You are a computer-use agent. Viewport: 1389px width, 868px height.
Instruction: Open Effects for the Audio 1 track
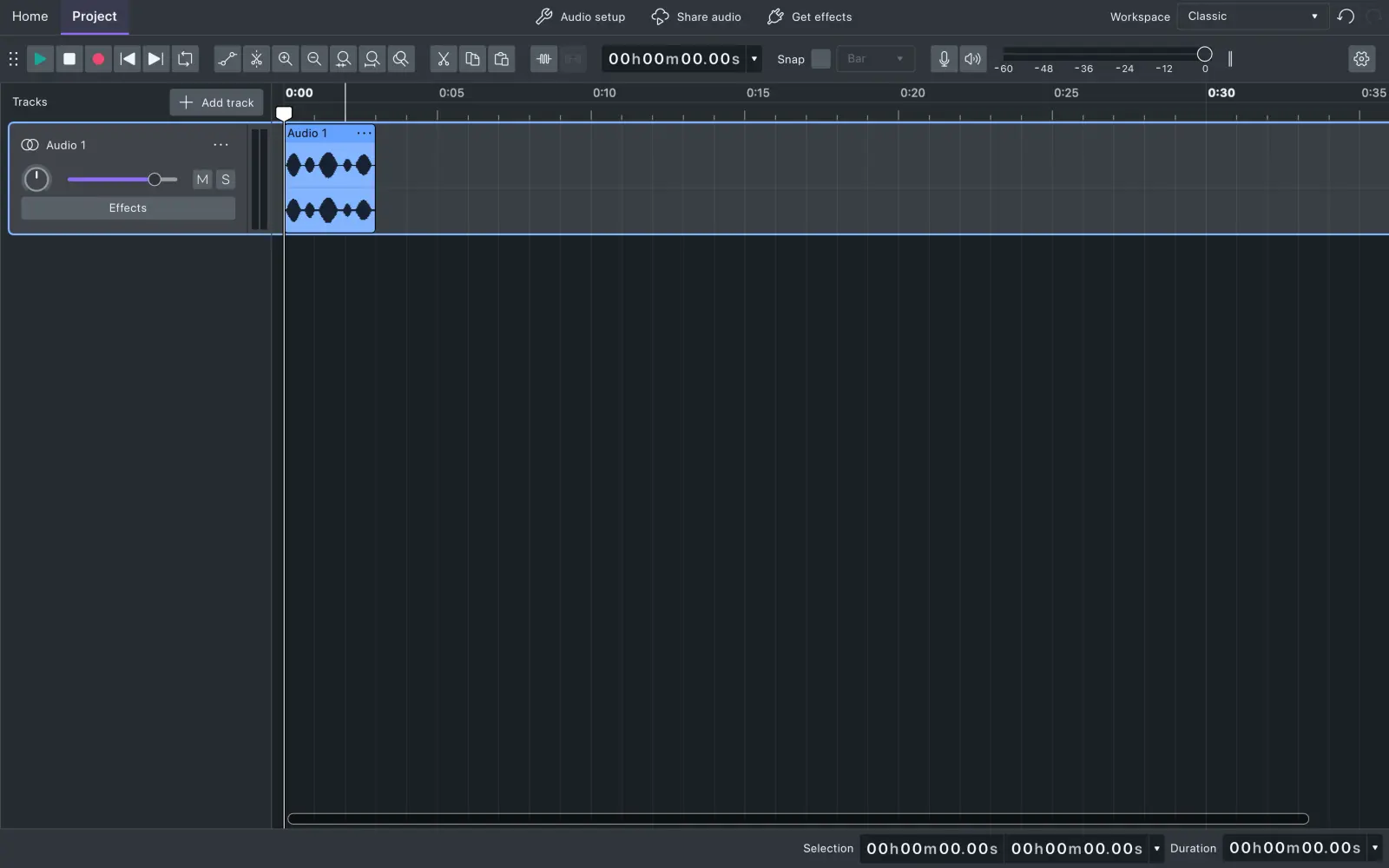128,208
